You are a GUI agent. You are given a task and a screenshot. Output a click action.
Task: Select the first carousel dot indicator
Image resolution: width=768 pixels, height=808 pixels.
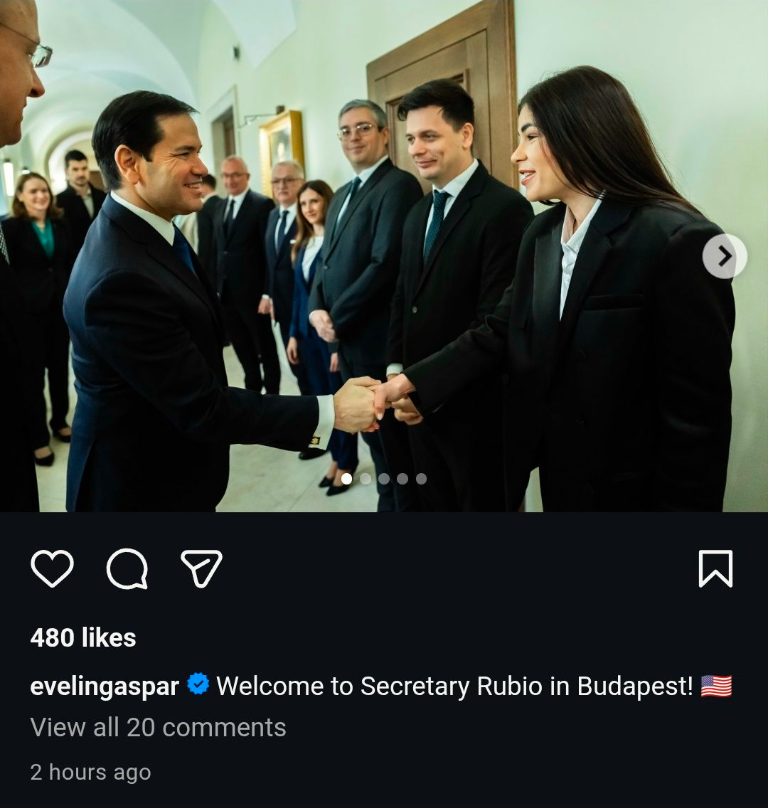(x=347, y=479)
